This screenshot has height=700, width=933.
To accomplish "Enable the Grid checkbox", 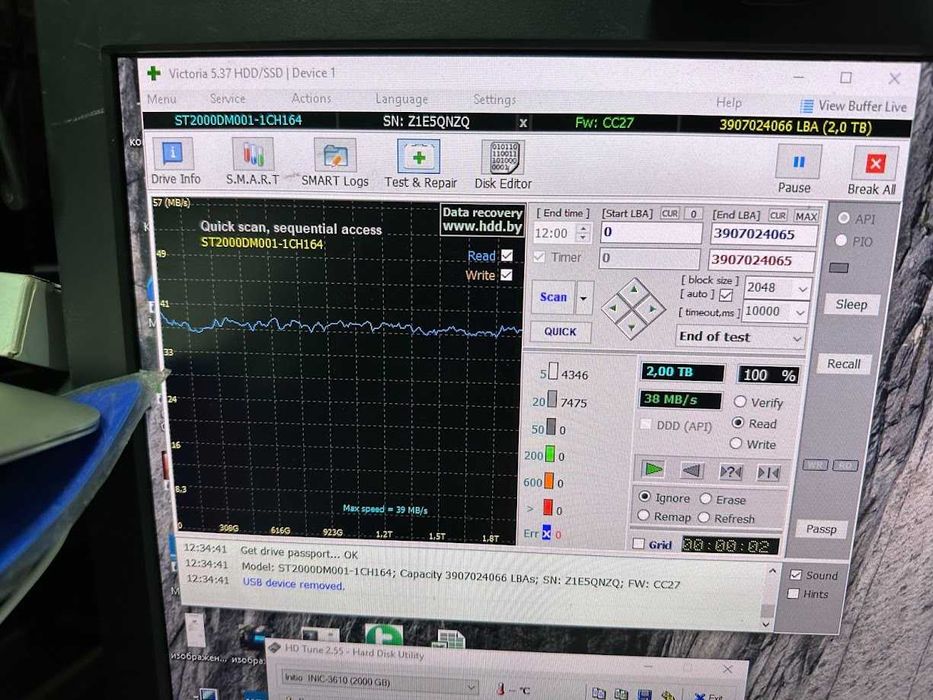I will pyautogui.click(x=638, y=543).
